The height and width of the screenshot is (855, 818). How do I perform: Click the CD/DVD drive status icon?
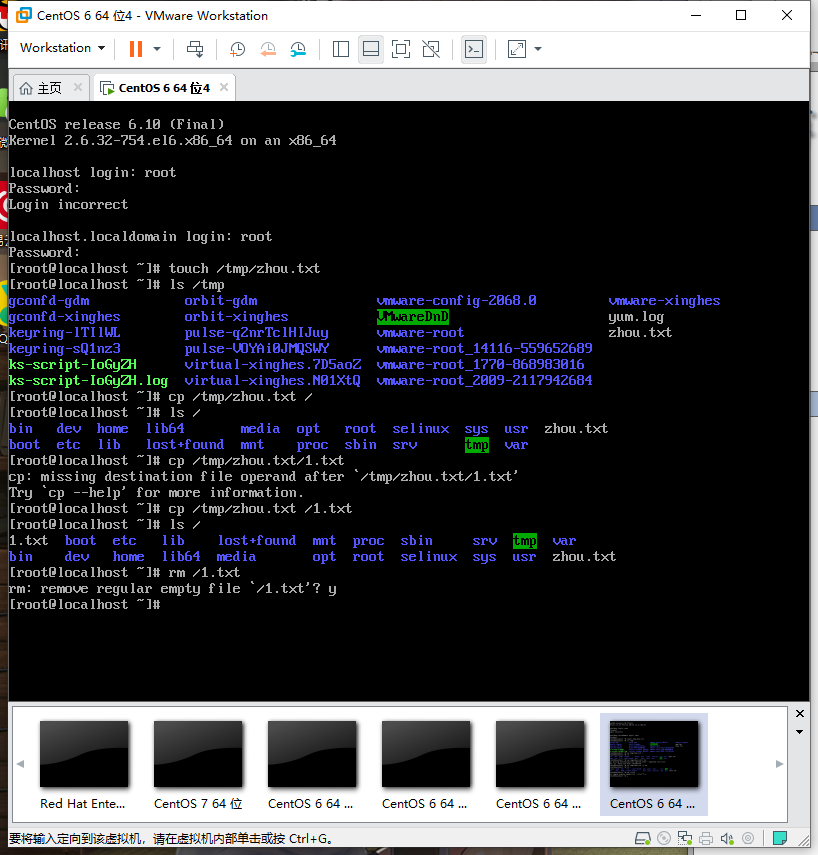(664, 838)
